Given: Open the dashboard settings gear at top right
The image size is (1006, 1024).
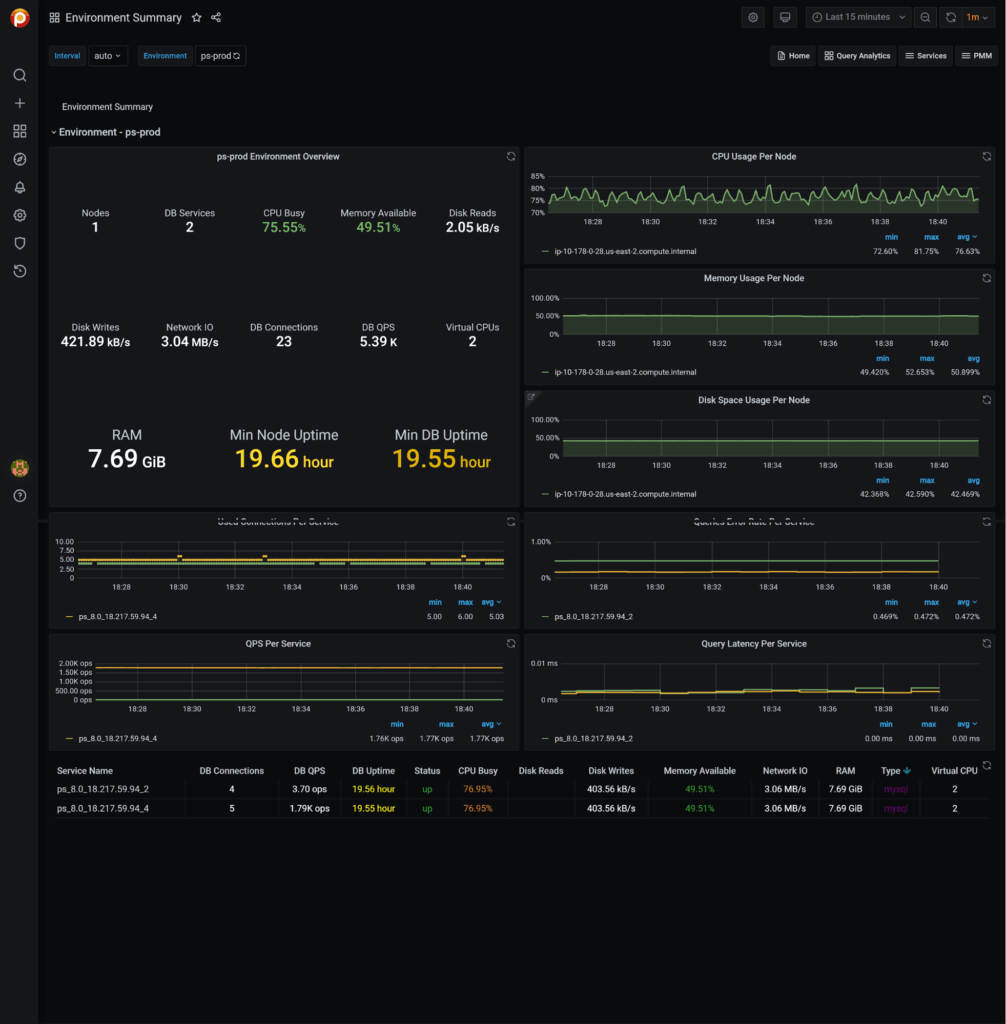Looking at the screenshot, I should click(752, 17).
